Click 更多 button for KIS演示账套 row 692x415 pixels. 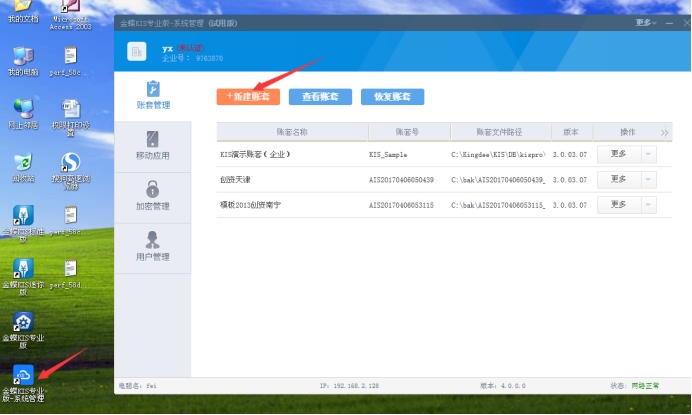click(619, 154)
